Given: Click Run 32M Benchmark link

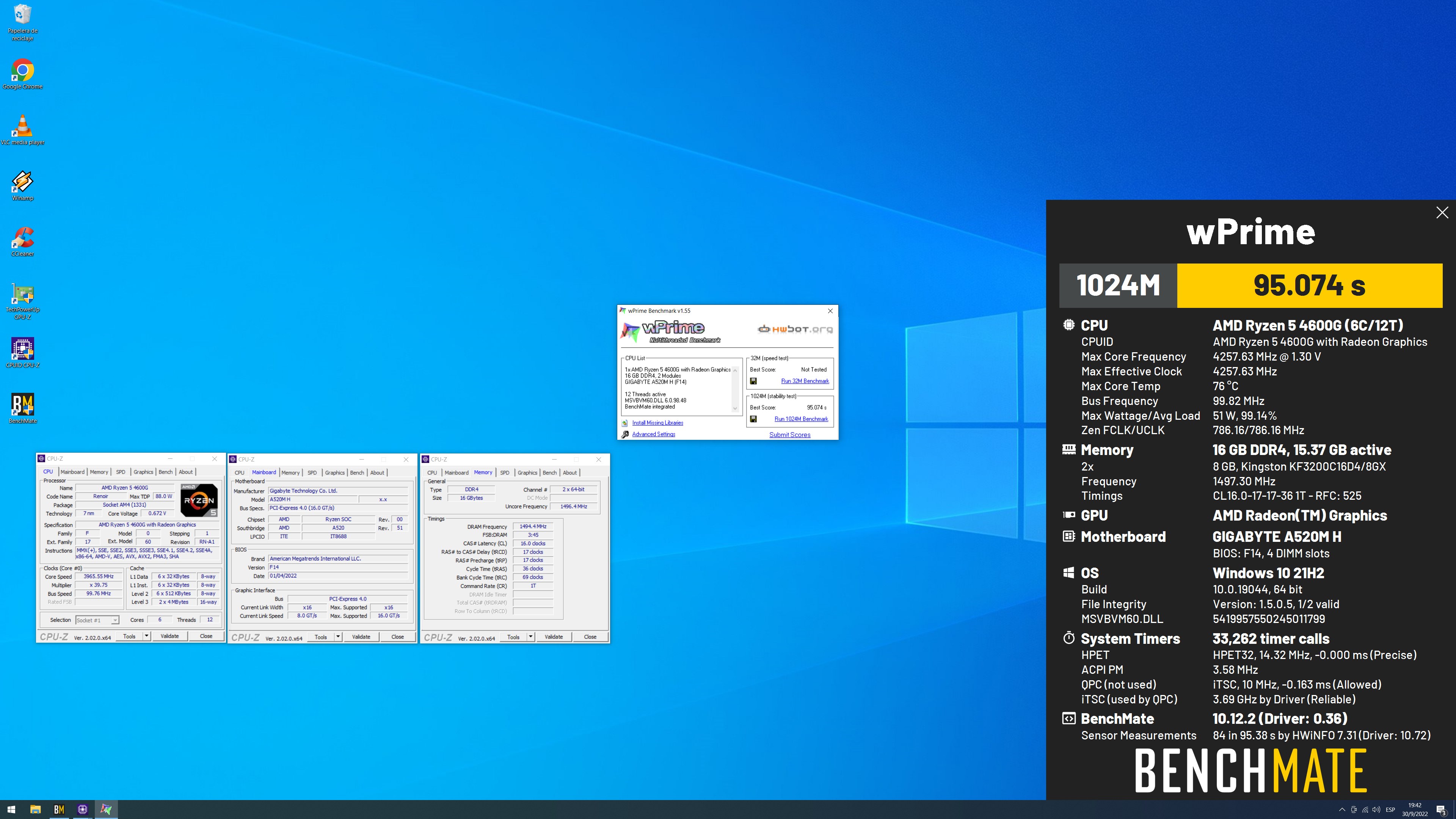Looking at the screenshot, I should 805,381.
